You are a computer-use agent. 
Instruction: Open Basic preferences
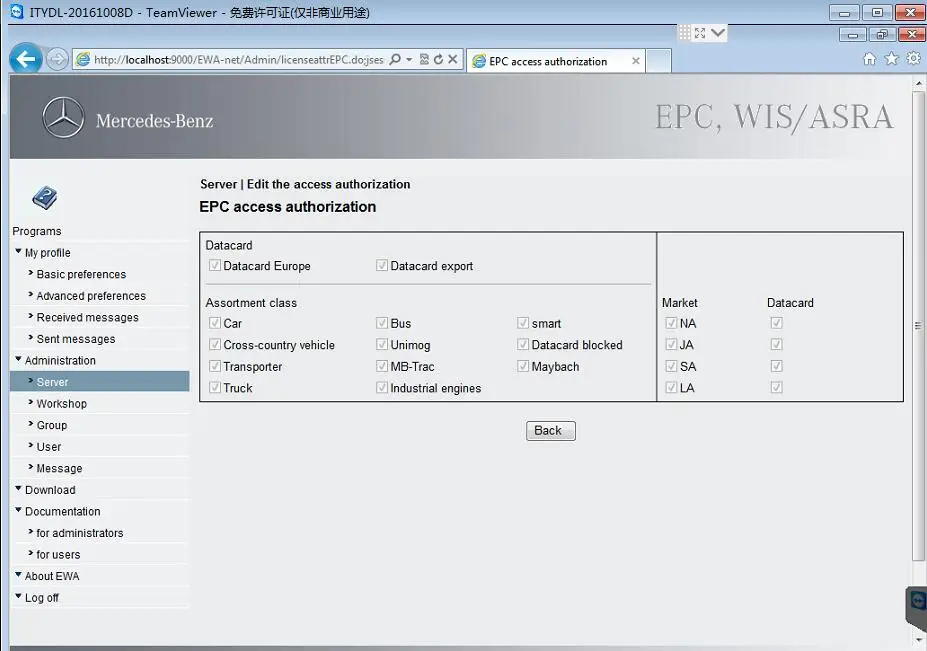click(x=81, y=274)
